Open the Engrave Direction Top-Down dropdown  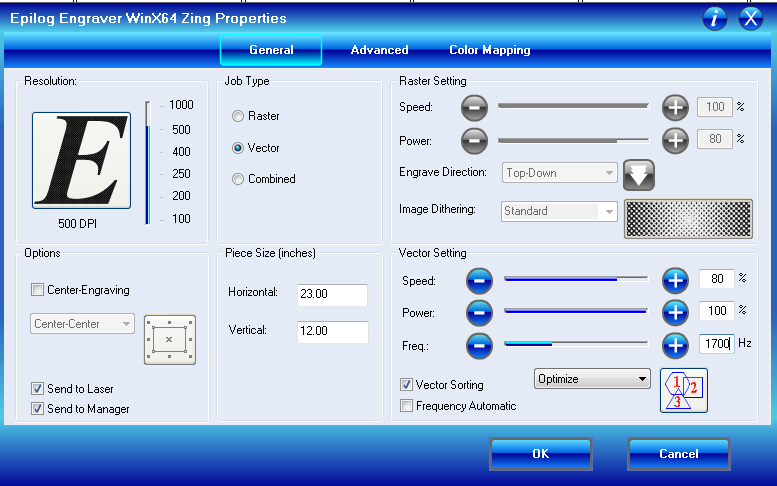(x=559, y=173)
